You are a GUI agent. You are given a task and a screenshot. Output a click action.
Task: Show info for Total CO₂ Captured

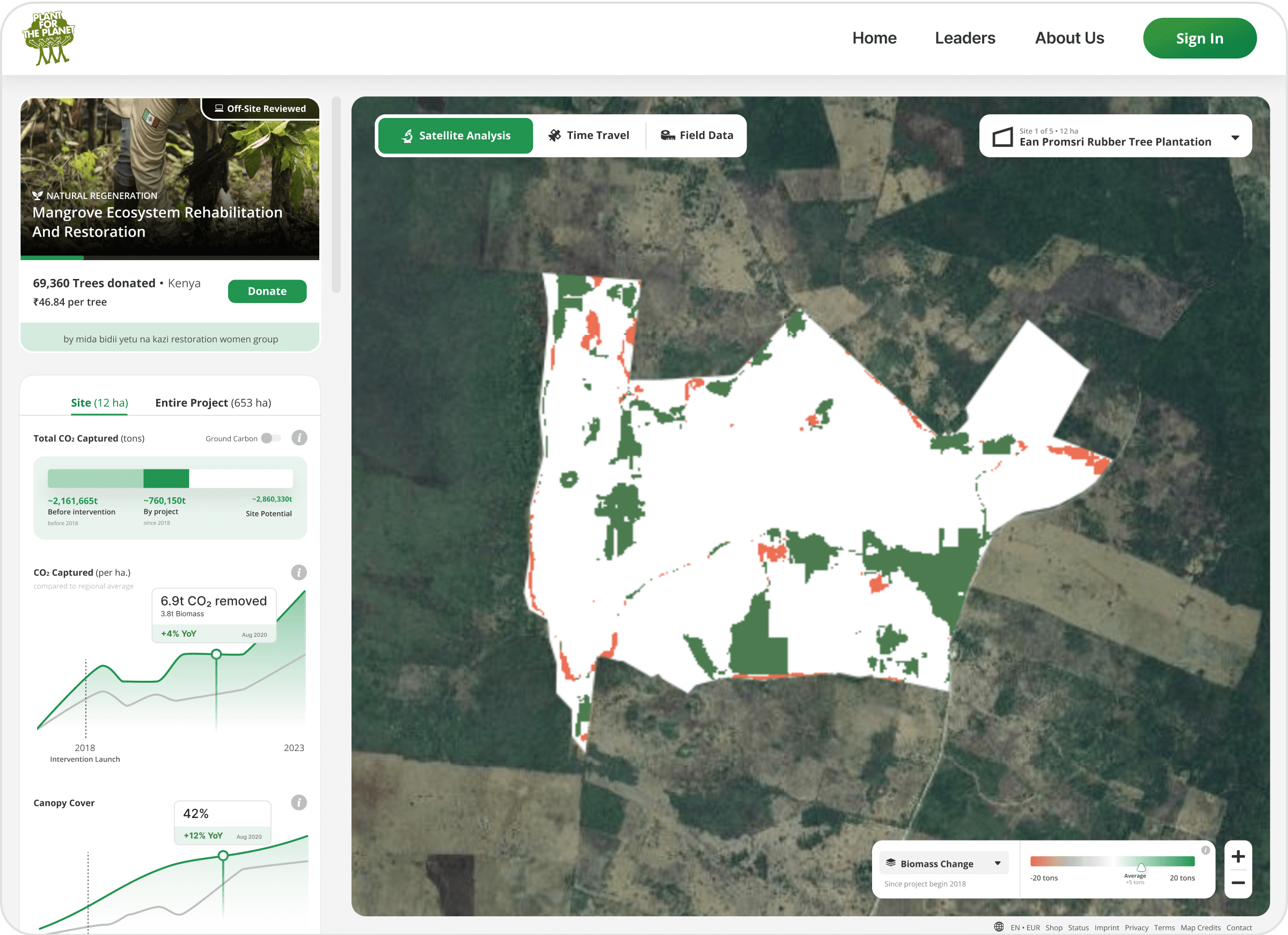[x=299, y=438]
